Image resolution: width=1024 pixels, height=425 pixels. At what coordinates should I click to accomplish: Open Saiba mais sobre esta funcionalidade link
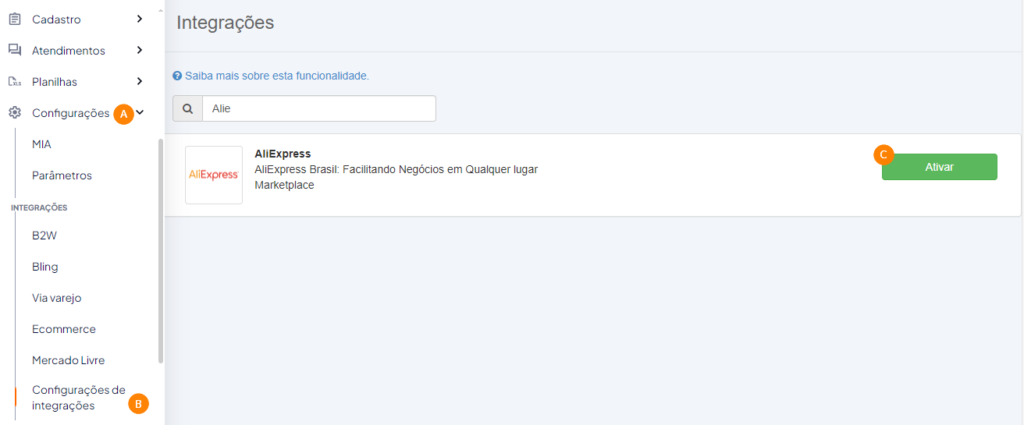click(x=277, y=76)
